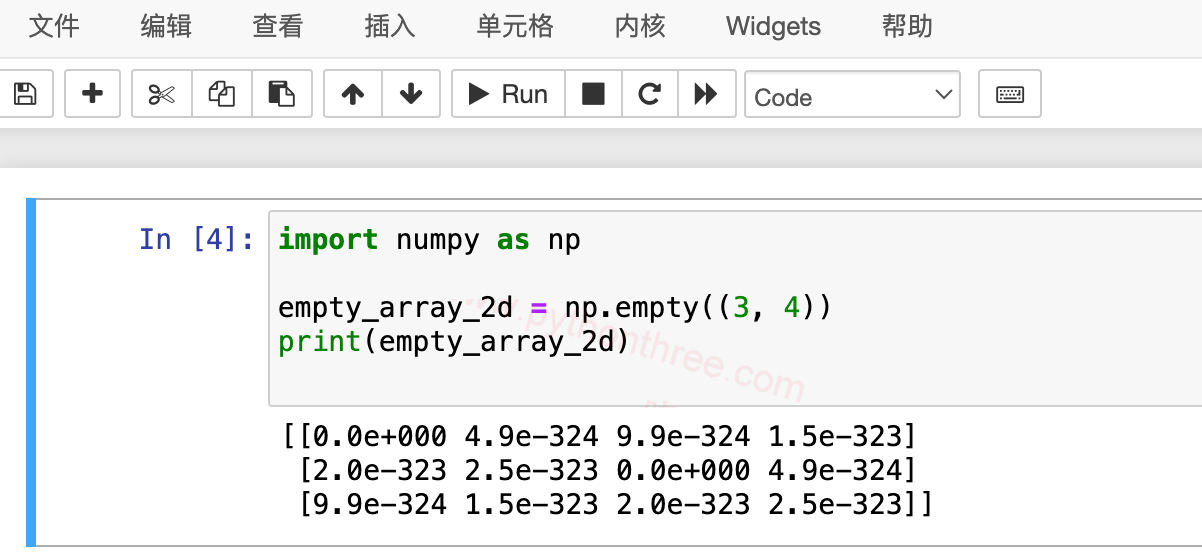This screenshot has height=552, width=1202.
Task: Click the import numpy as np line
Action: pos(429,240)
